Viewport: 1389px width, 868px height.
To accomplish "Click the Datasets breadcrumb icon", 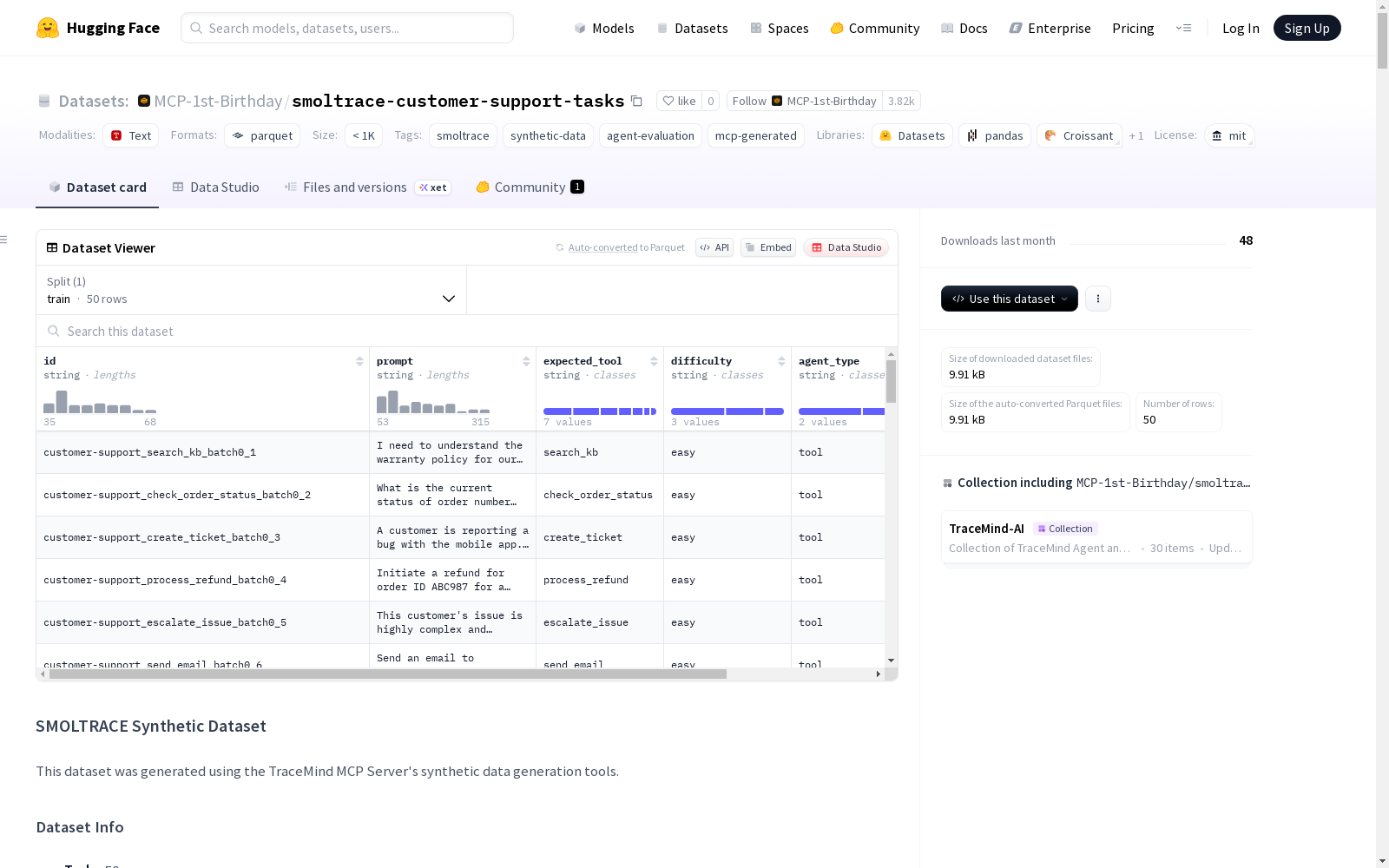I will coord(44,102).
